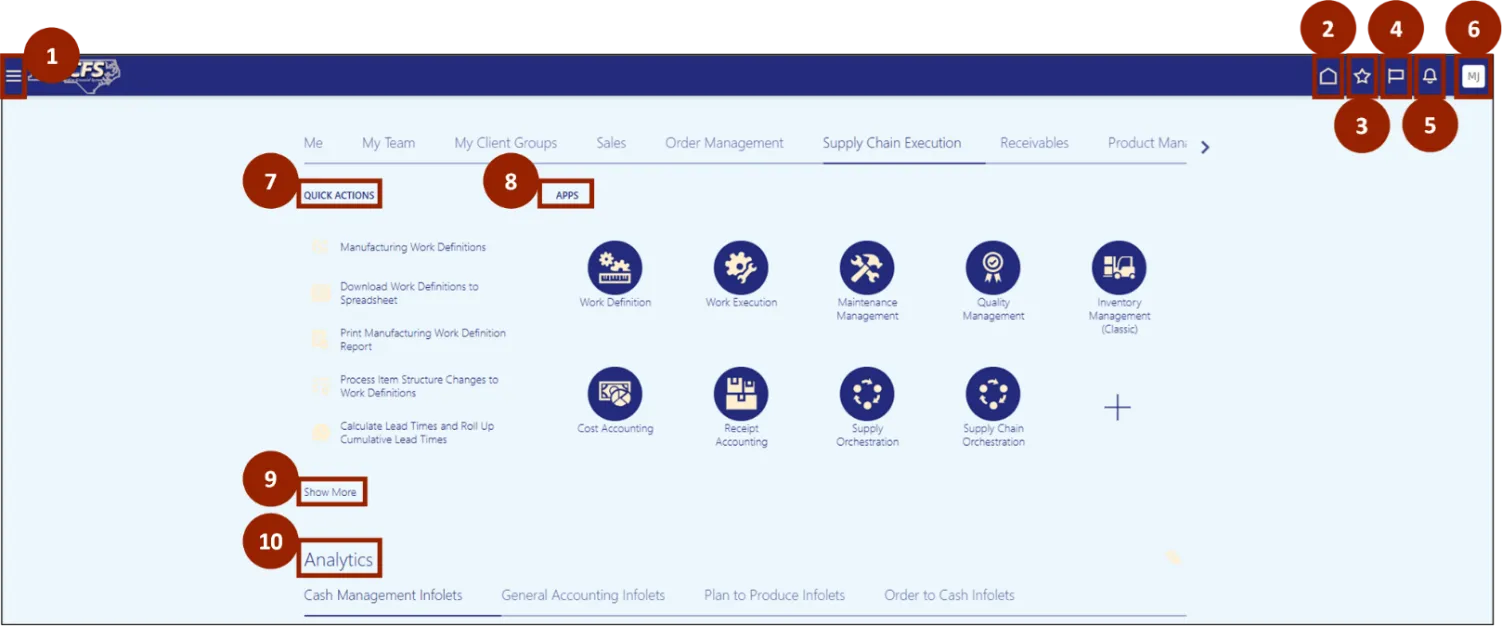Open the Order Management tab
Image resolution: width=1502 pixels, height=626 pixels.
[x=724, y=143]
